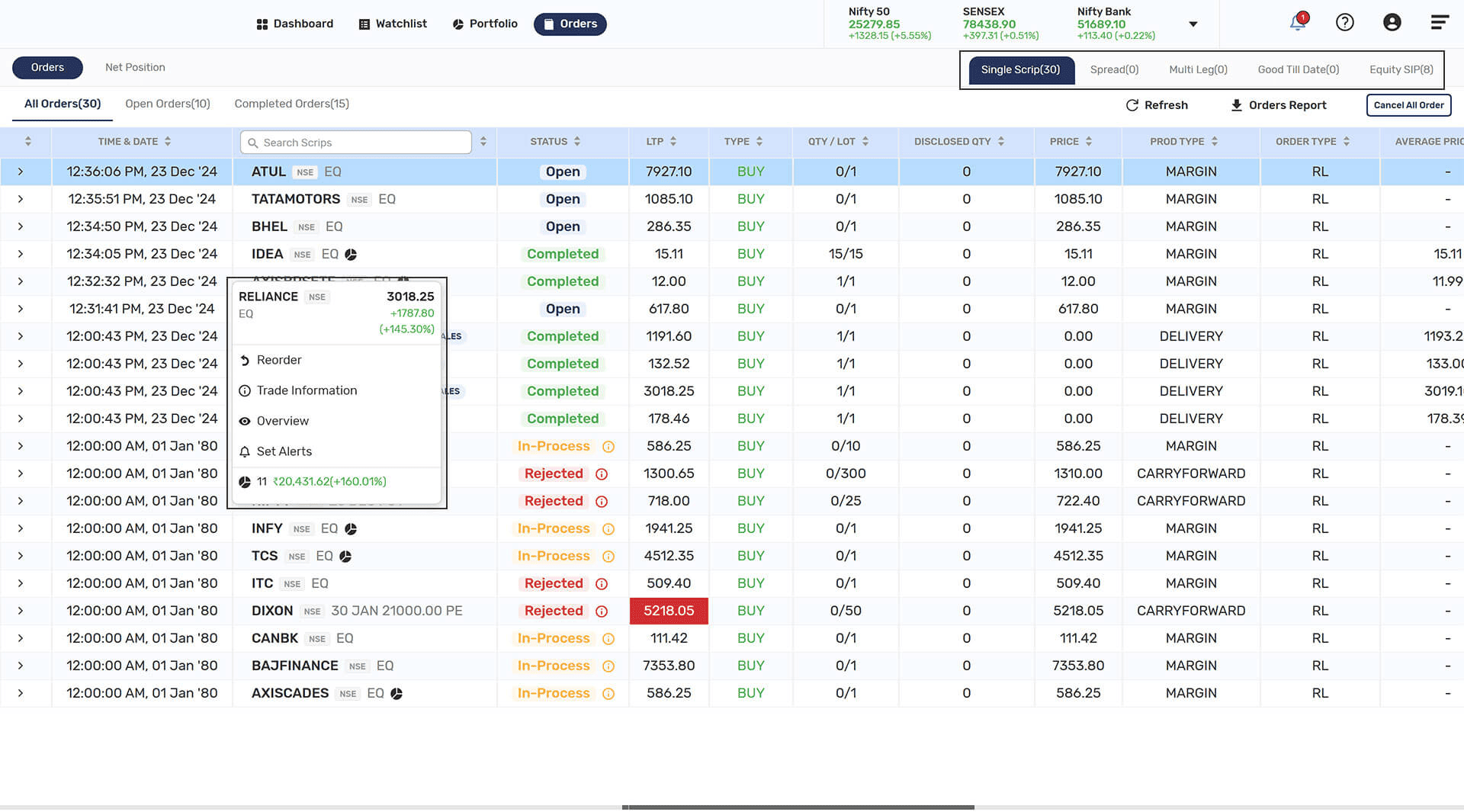Click the In-Process info icon for AXISCADES

coord(608,694)
